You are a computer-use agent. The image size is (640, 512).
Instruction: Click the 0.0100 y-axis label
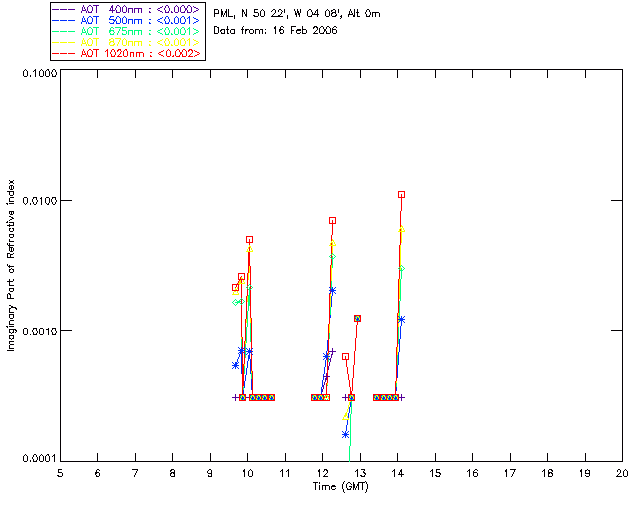coord(40,200)
